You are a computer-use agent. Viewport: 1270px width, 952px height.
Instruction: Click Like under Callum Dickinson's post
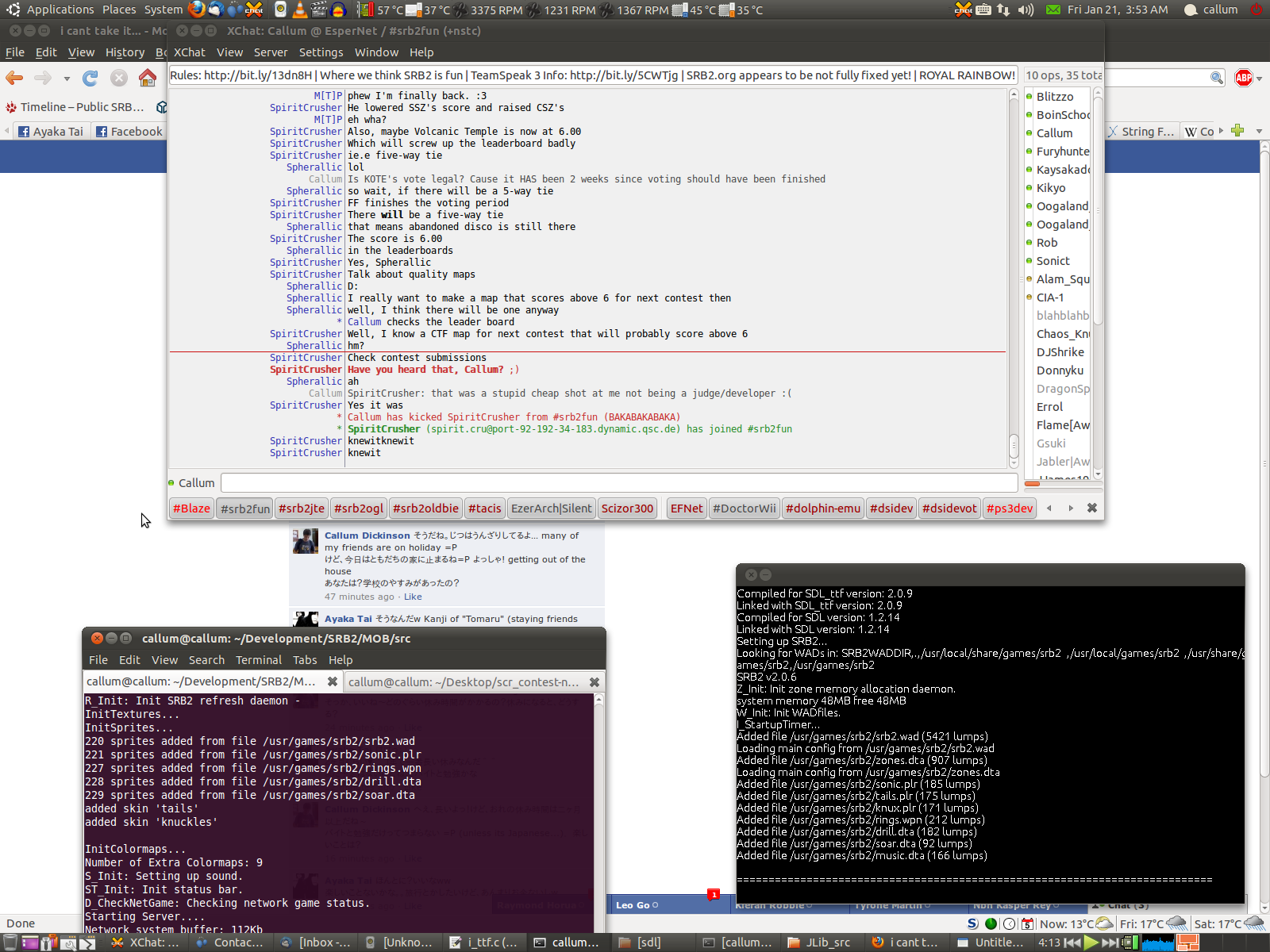[x=413, y=597]
